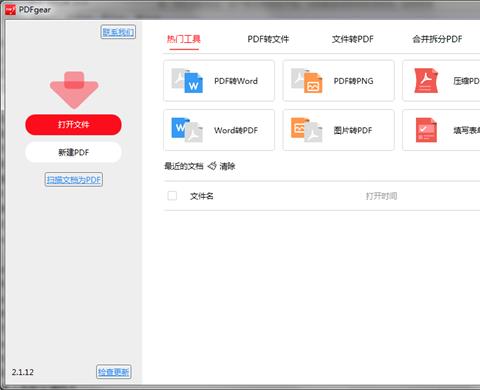Click the PDF转Word tool icon

187,81
